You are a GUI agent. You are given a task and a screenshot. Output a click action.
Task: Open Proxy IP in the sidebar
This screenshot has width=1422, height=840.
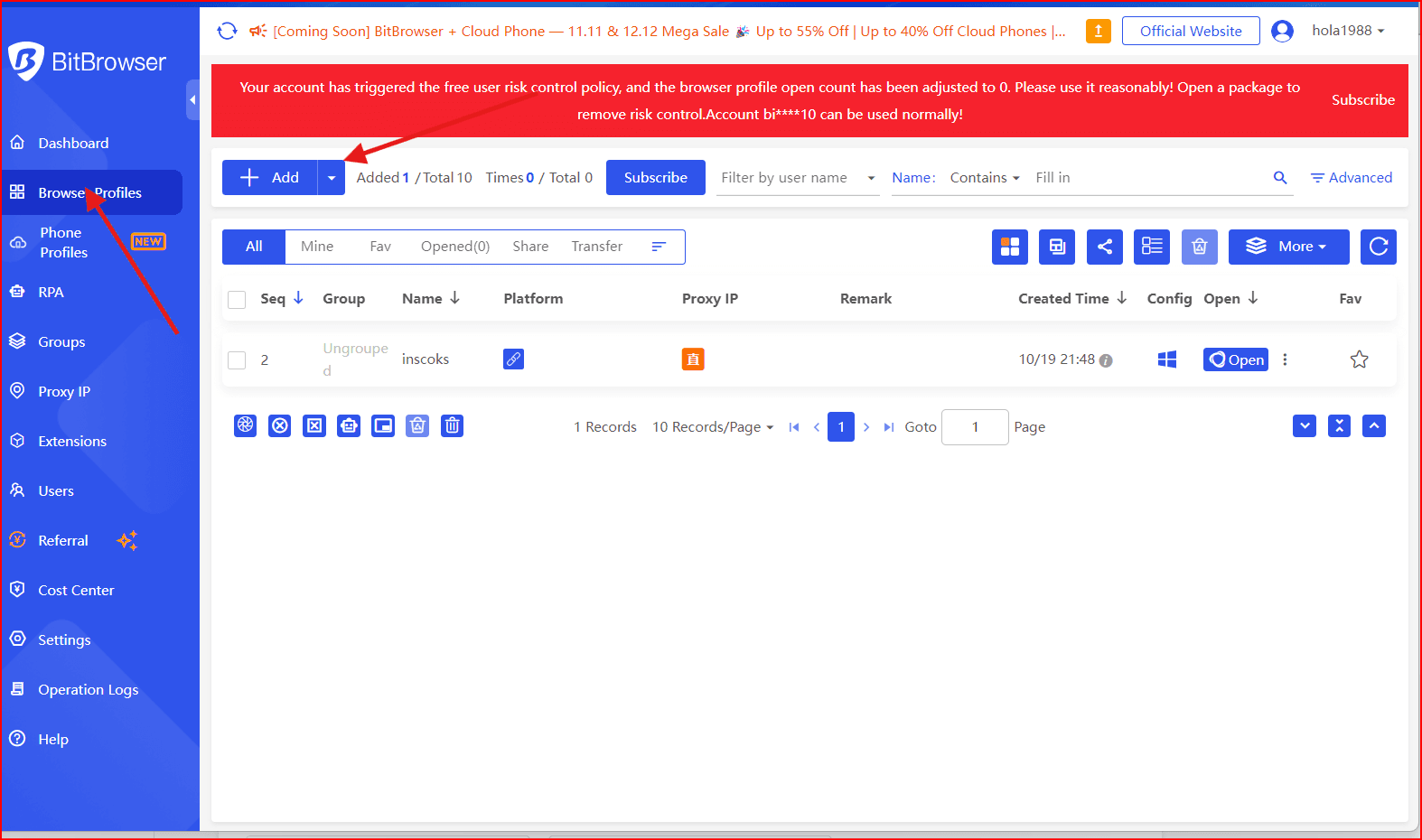pos(64,392)
